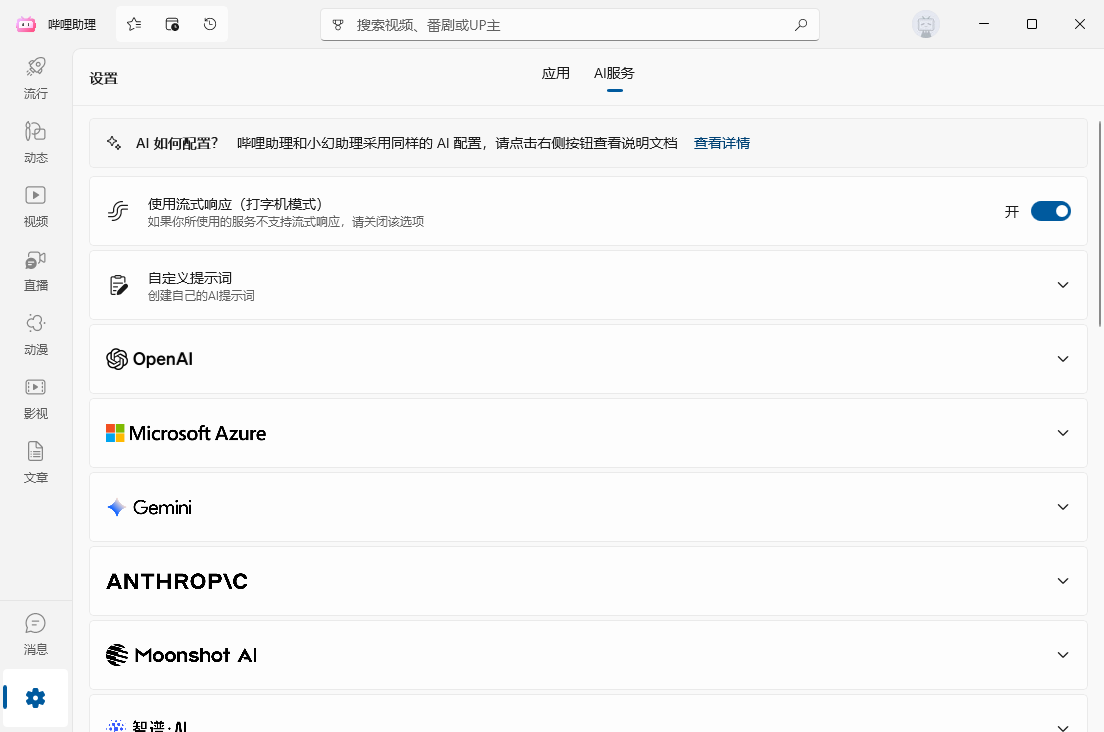Click the streaming response icon
This screenshot has width=1104, height=732.
118,211
